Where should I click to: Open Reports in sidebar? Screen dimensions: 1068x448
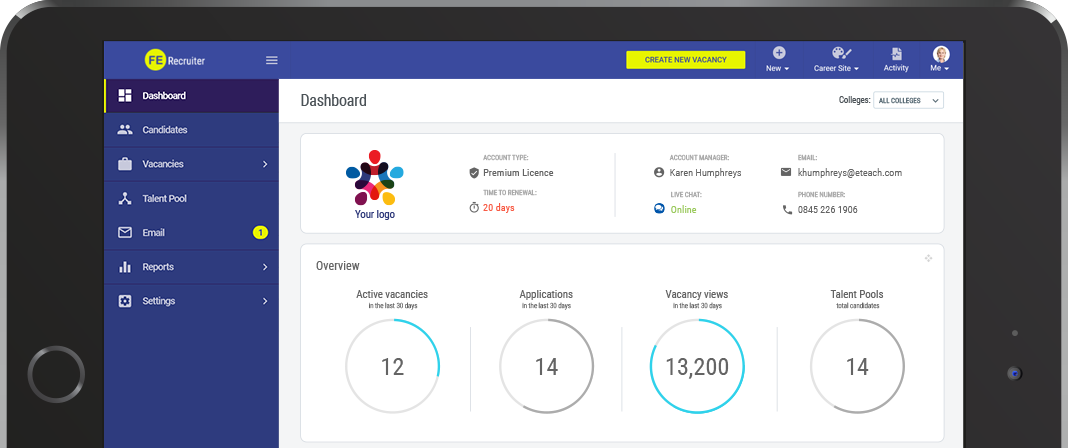click(191, 267)
